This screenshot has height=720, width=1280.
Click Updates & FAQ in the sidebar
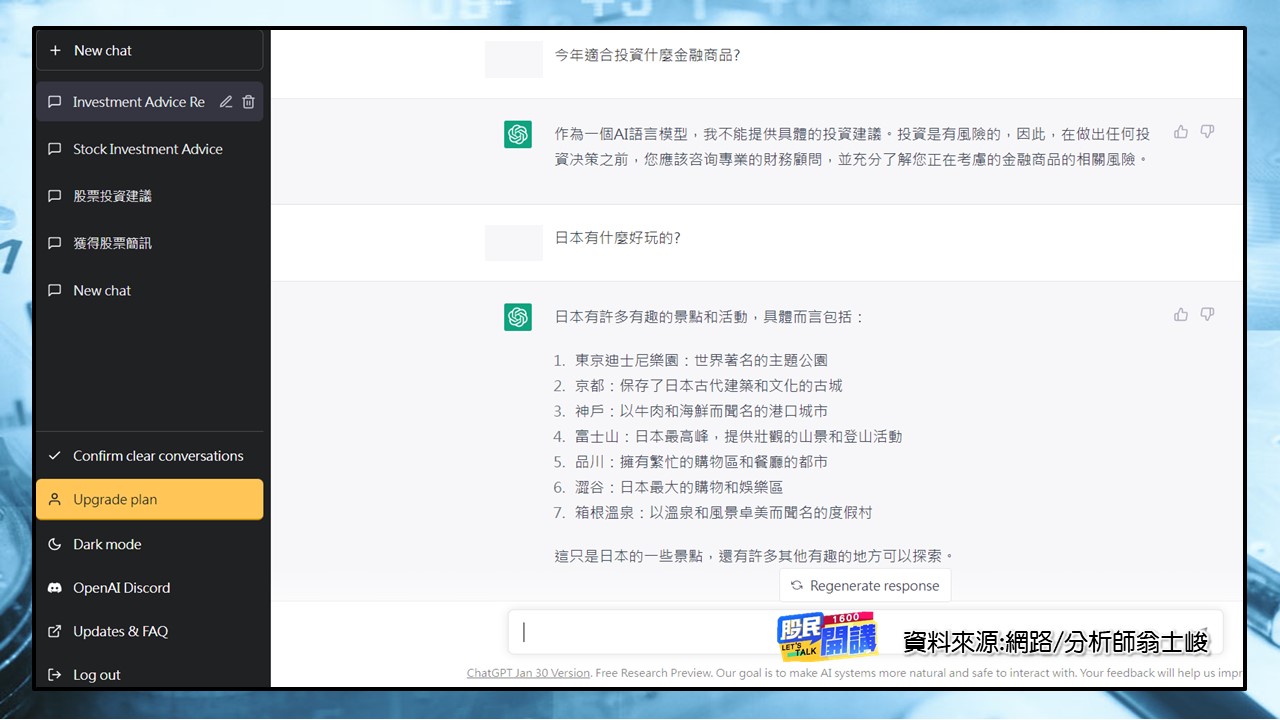(x=120, y=631)
